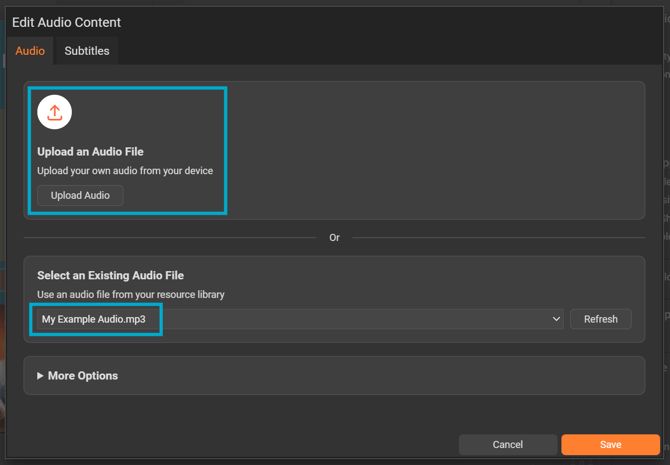This screenshot has height=465, width=670.
Task: Click 'Upload your own audio from your device' text
Action: (x=125, y=171)
